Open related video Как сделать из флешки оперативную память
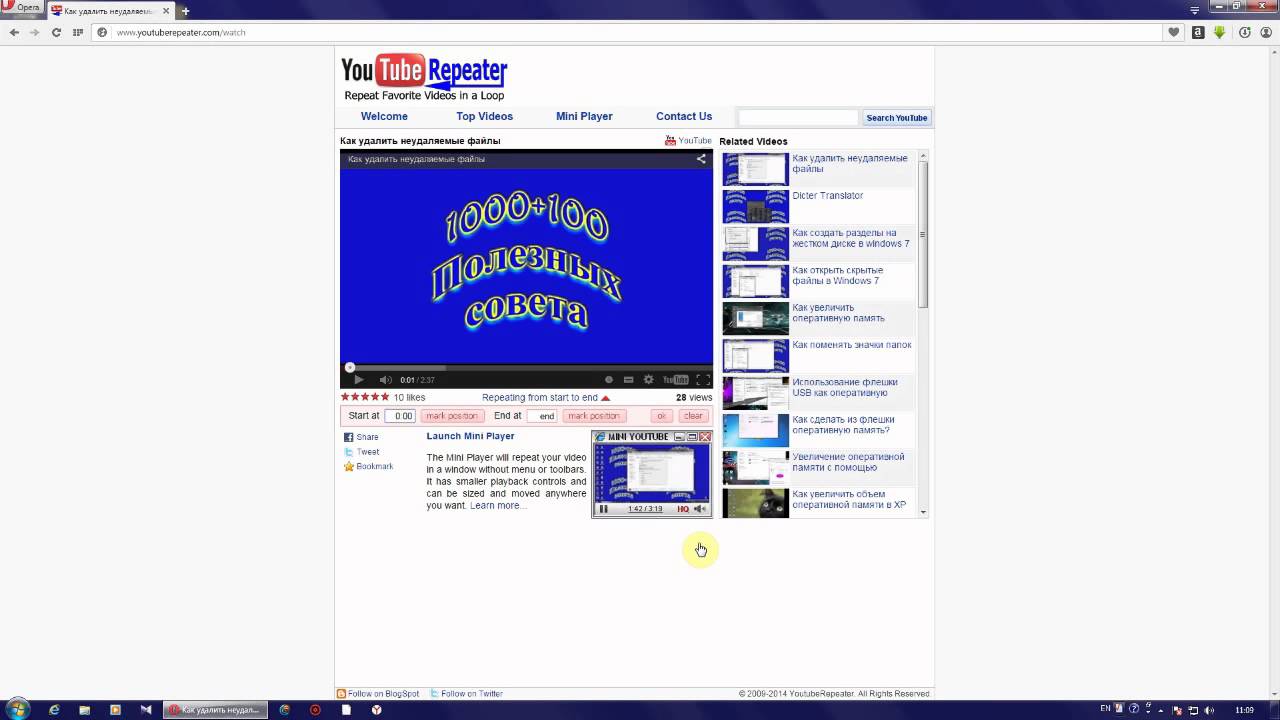Screen dimensions: 1280x720 click(x=843, y=425)
